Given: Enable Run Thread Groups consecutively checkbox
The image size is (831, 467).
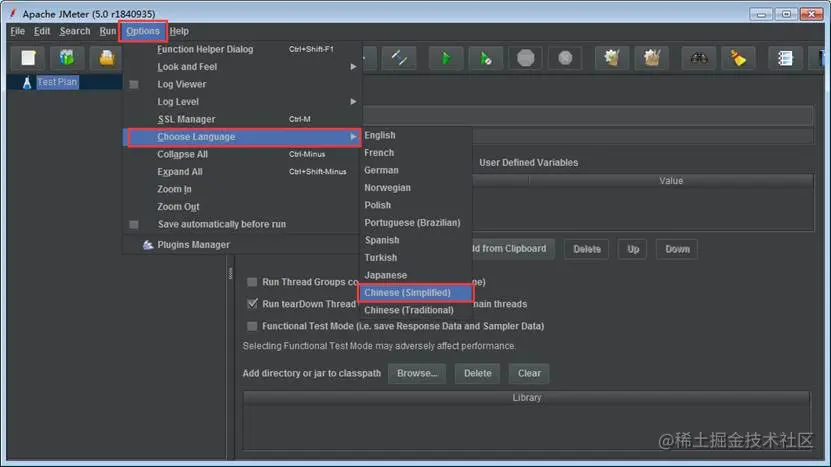Looking at the screenshot, I should (252, 282).
